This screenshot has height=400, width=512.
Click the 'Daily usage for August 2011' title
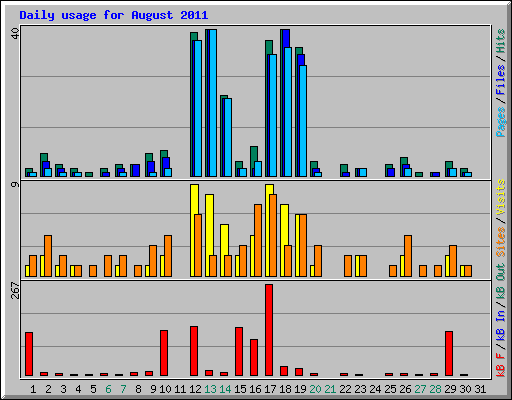point(113,15)
